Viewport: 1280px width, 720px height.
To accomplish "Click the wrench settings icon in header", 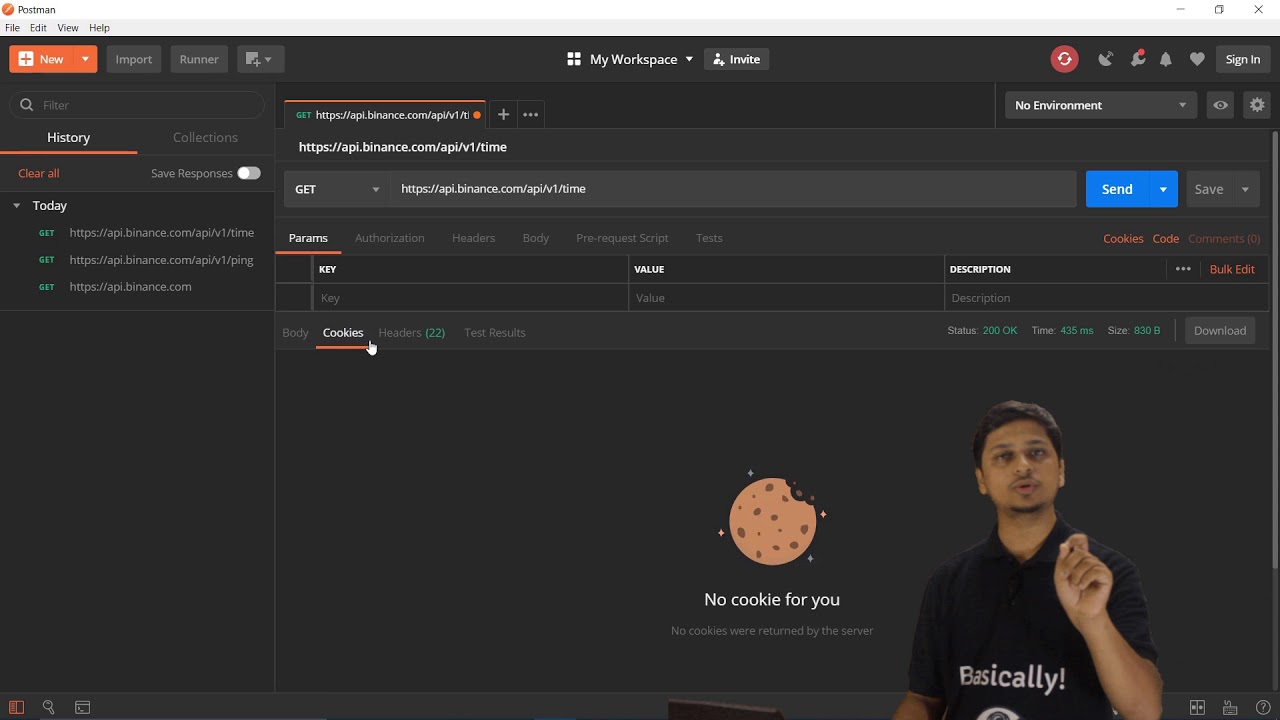I will [x=1138, y=59].
